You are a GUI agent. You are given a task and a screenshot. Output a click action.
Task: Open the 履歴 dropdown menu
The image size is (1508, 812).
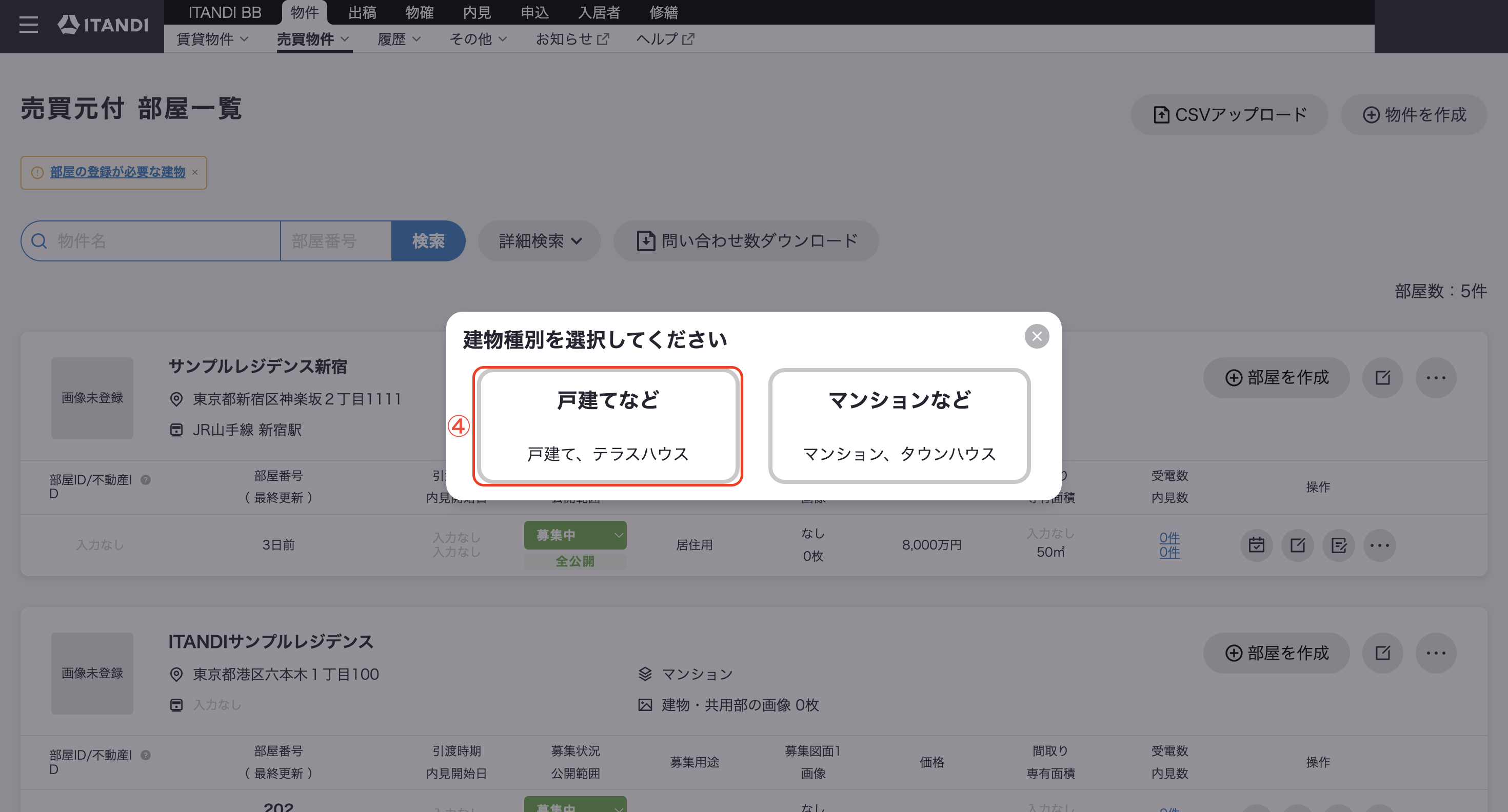pos(399,39)
